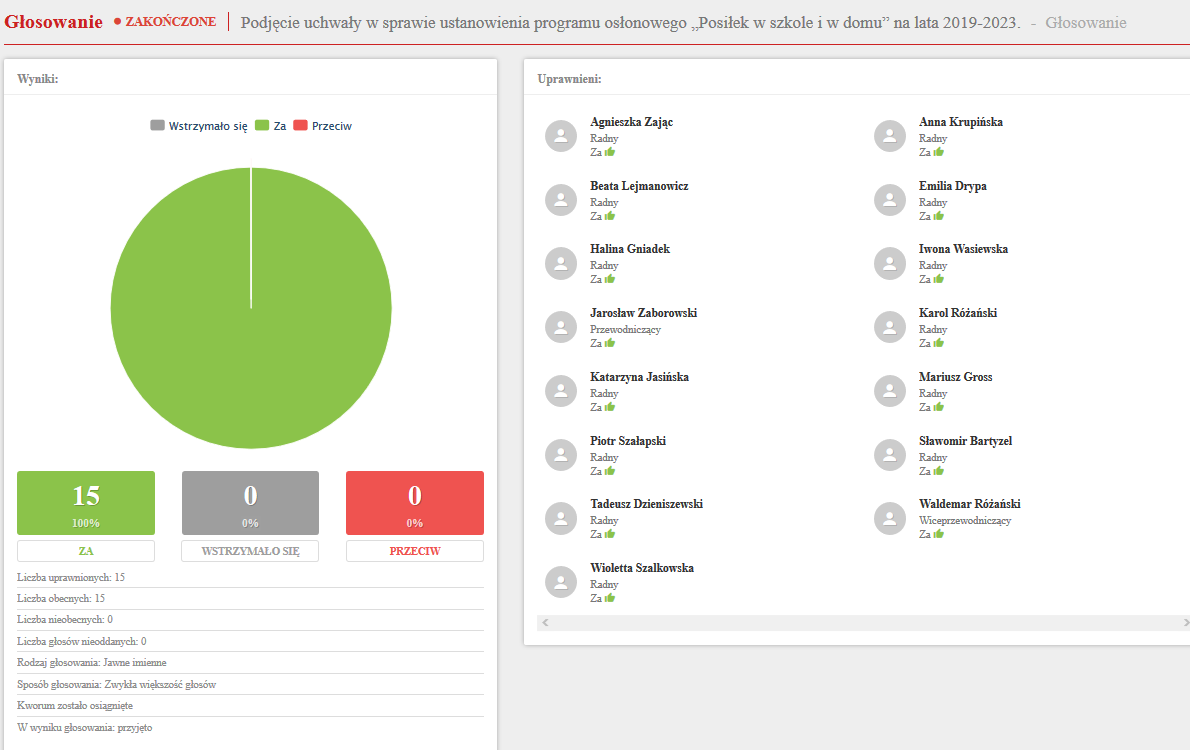
Task: Toggle the 'Wstrzymało się' legend entry
Action: 199,126
